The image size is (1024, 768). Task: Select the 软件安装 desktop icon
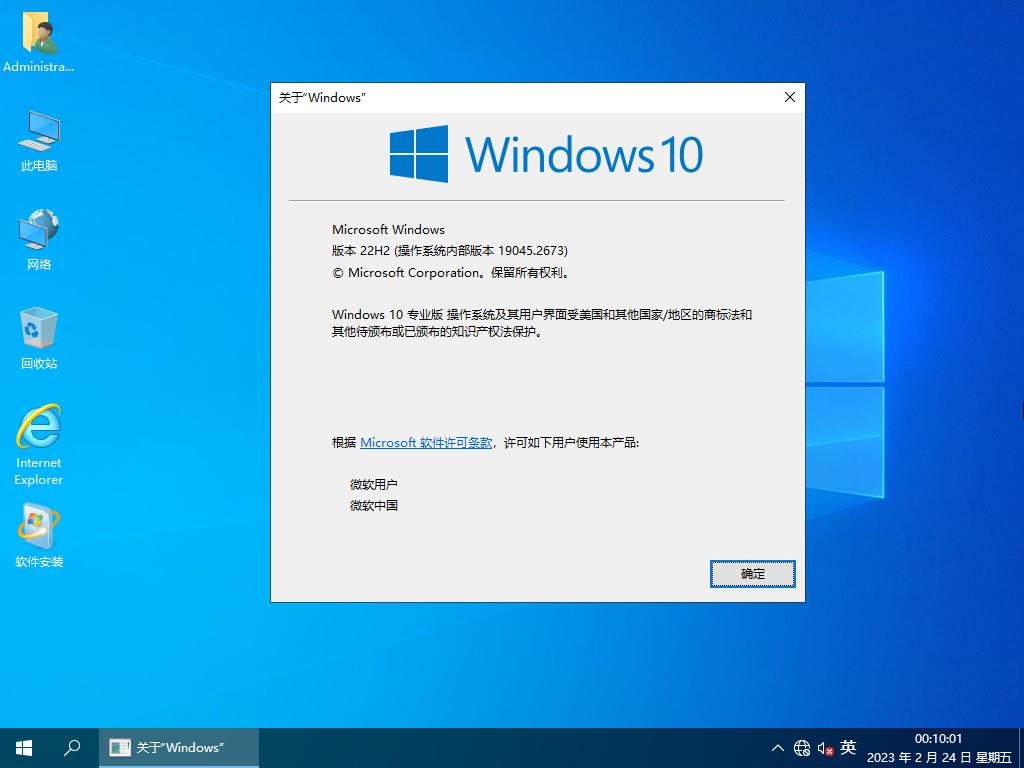[x=39, y=535]
